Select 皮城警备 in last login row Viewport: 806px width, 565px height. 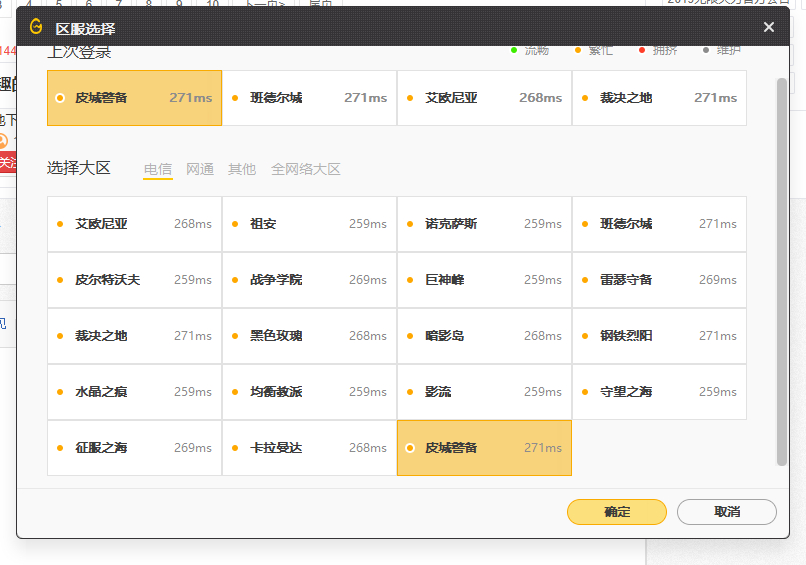(x=135, y=98)
